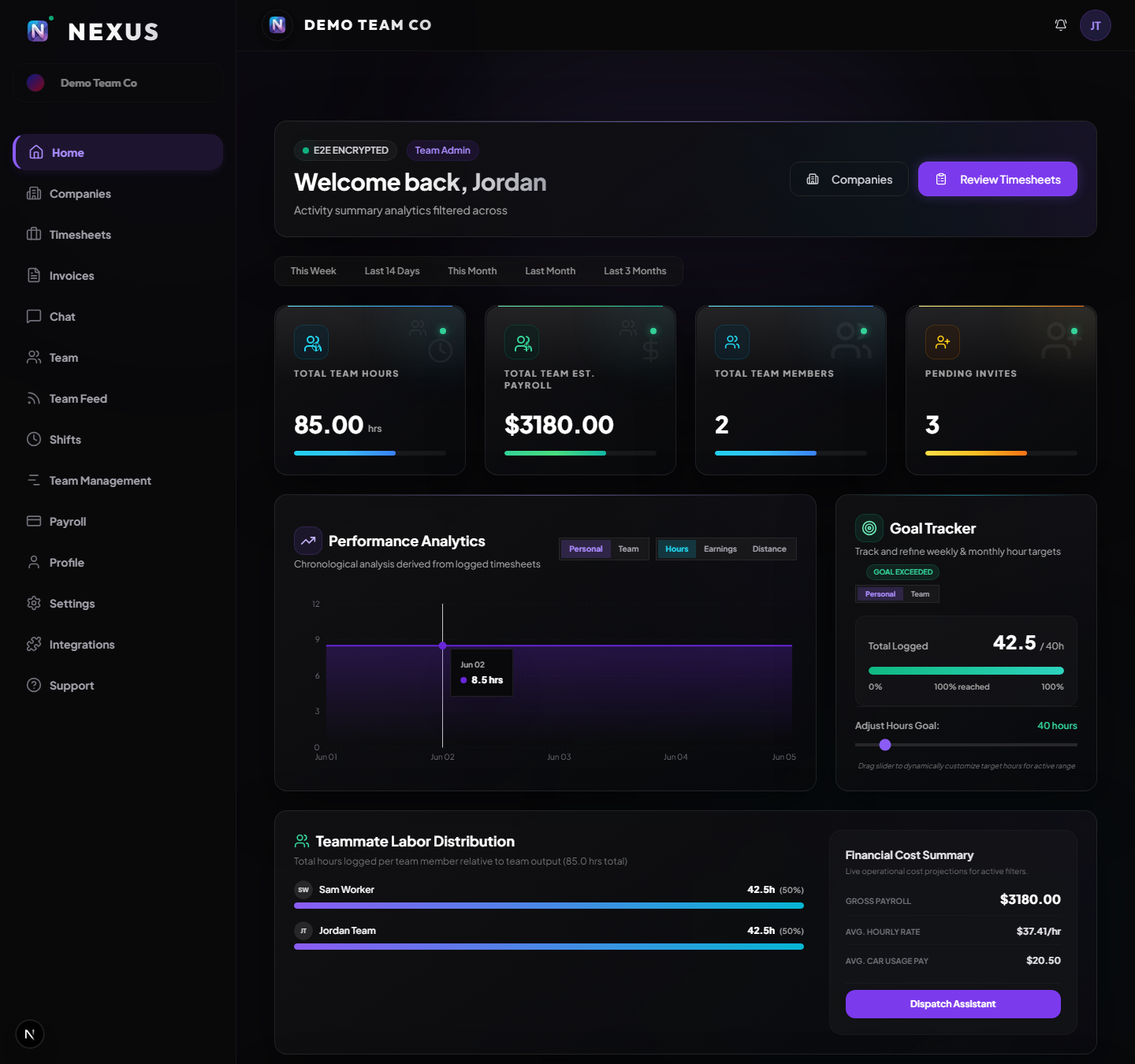Click the SW avatar for Sam Worker

point(303,890)
